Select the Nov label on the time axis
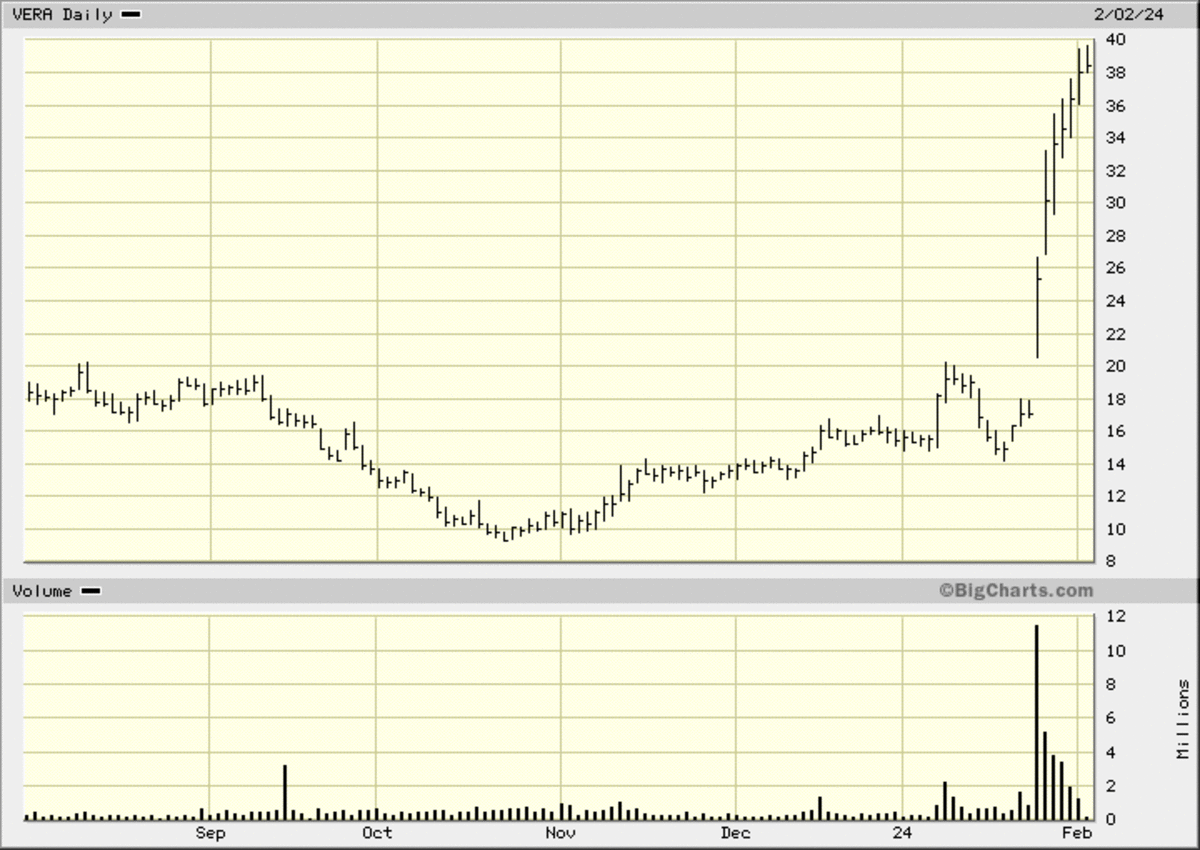 560,832
